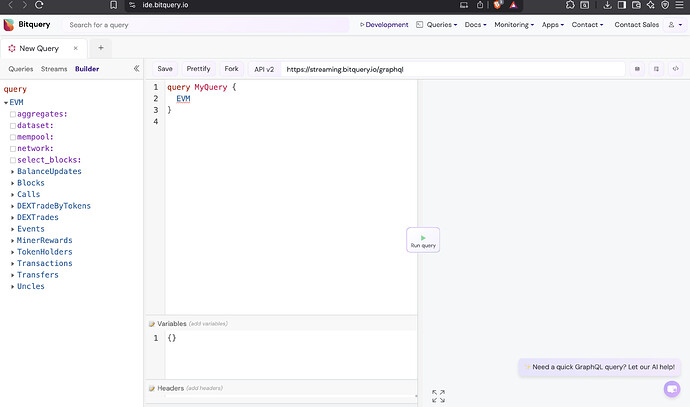690x407 pixels.
Task: Check the dataset: checkbox
Action: click(x=13, y=126)
